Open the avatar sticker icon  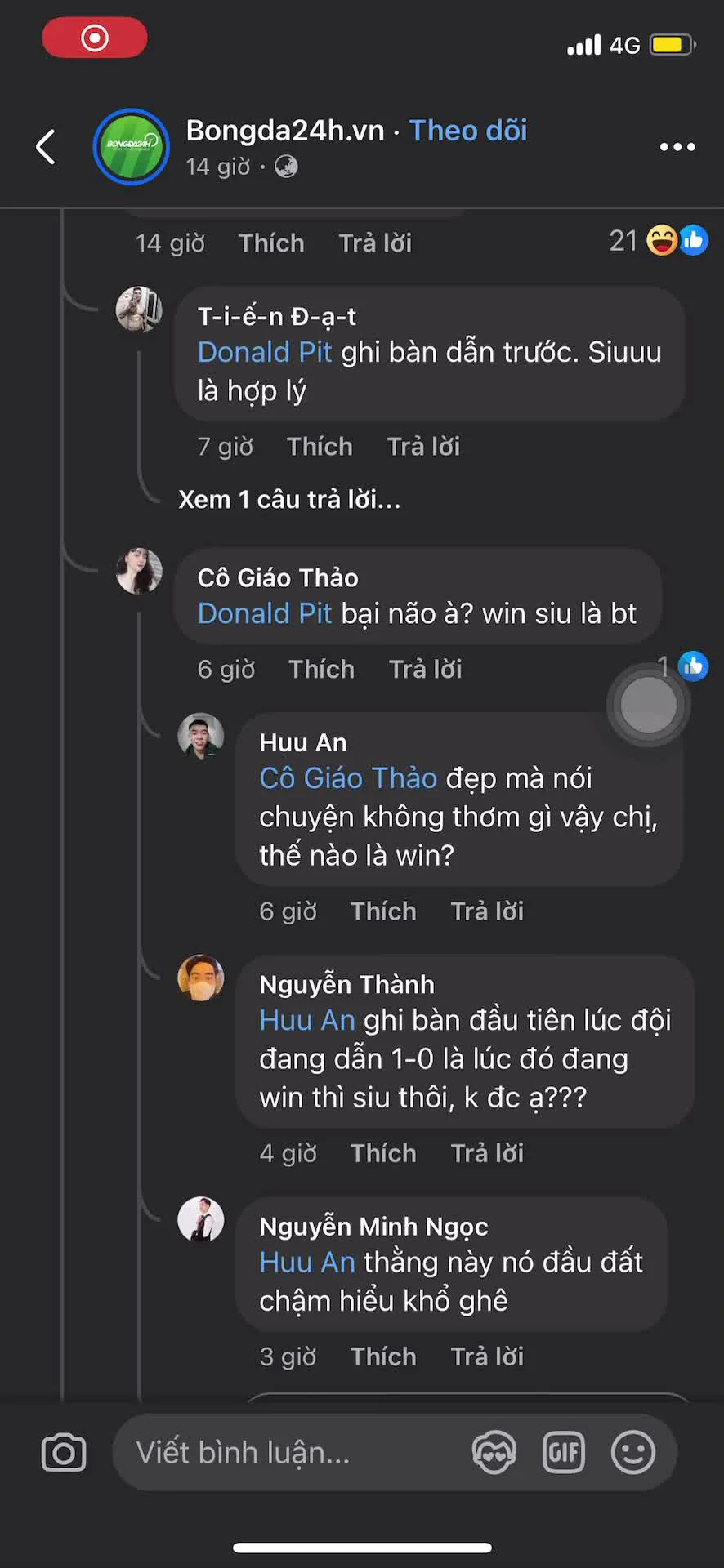(494, 1453)
